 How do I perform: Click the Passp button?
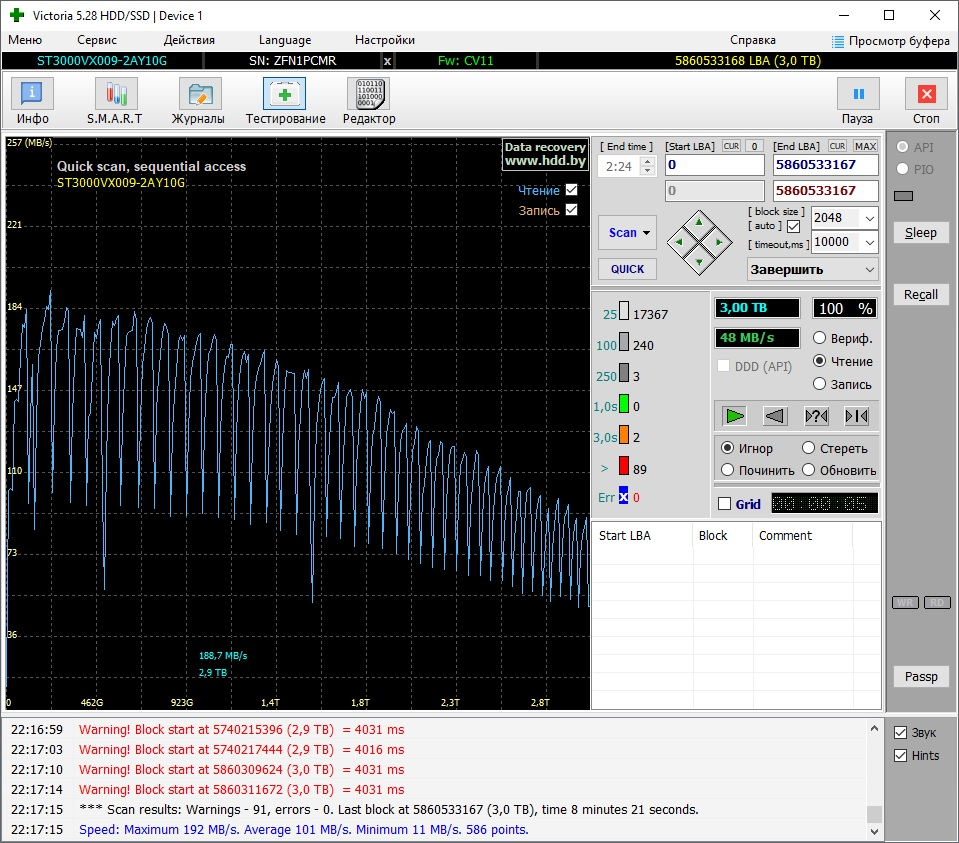(x=920, y=677)
